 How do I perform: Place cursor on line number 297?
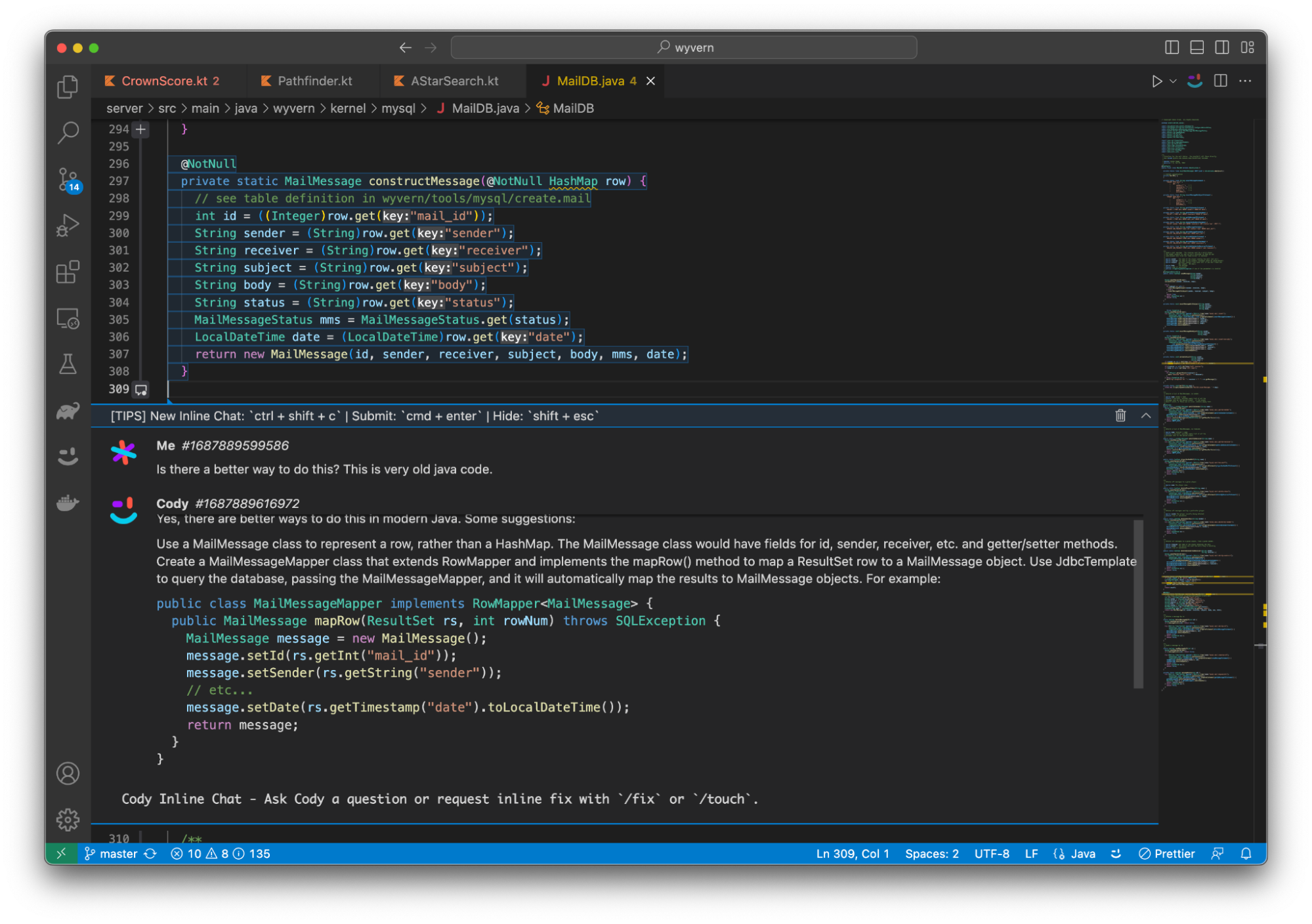(119, 181)
